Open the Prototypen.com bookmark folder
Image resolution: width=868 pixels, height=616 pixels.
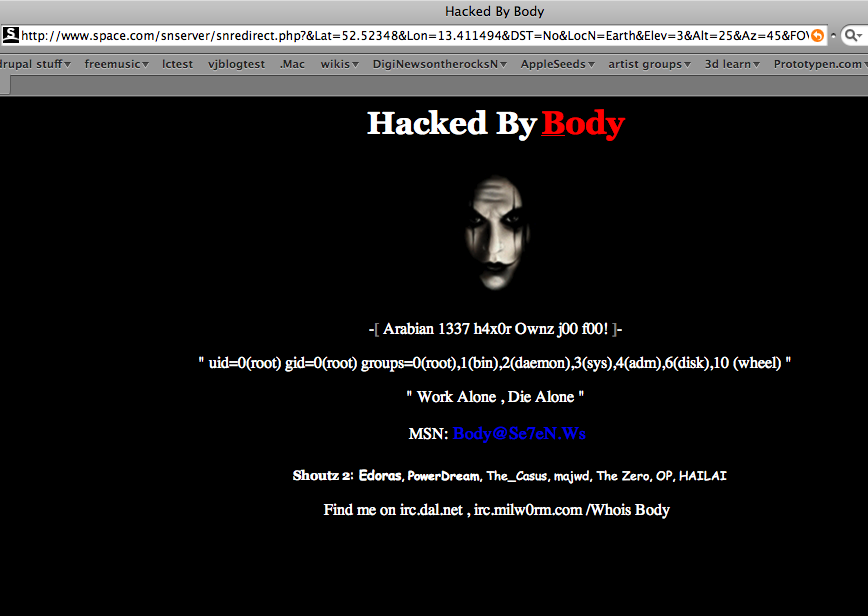(820, 64)
